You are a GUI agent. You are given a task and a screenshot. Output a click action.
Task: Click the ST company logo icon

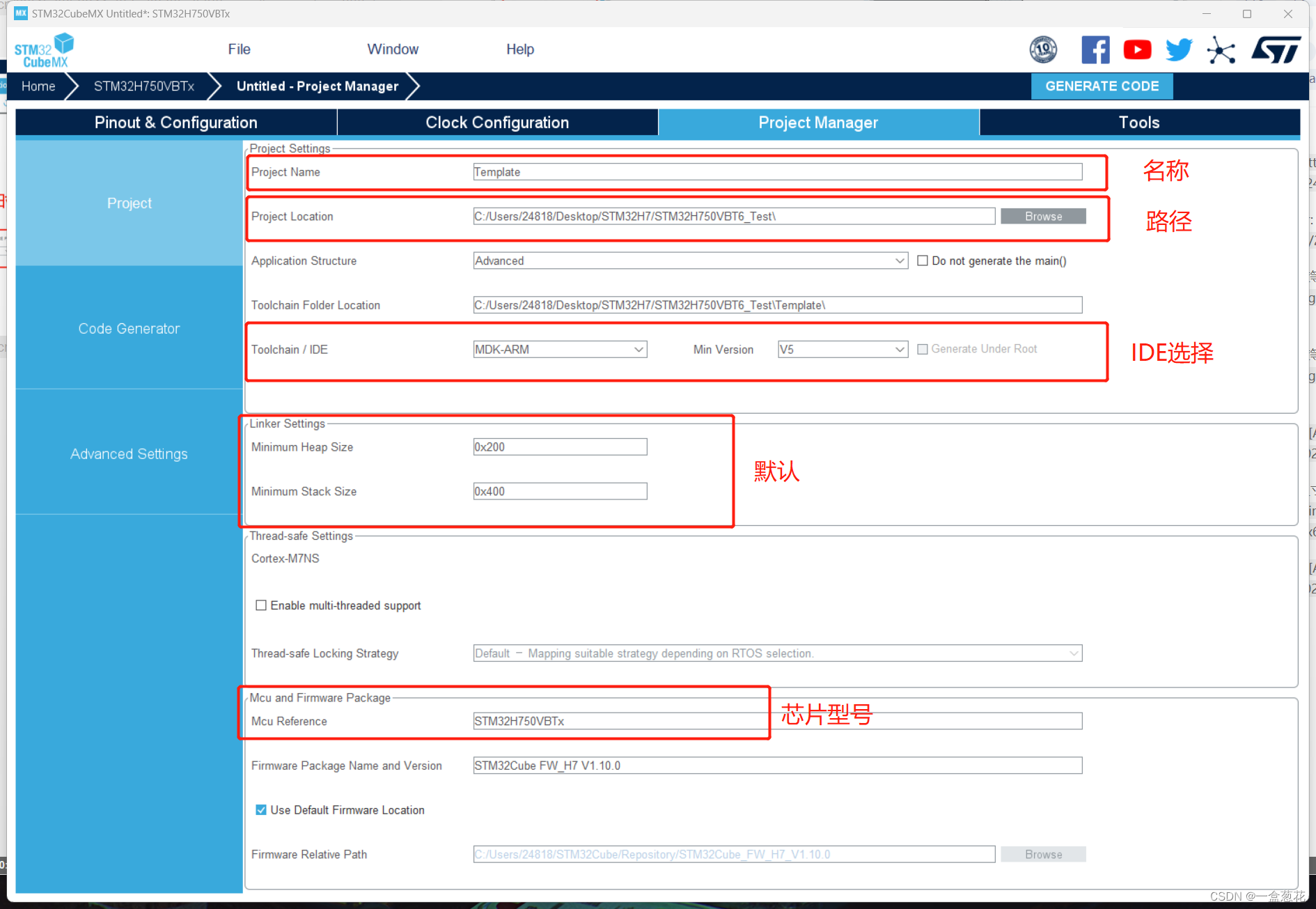tap(1276, 49)
